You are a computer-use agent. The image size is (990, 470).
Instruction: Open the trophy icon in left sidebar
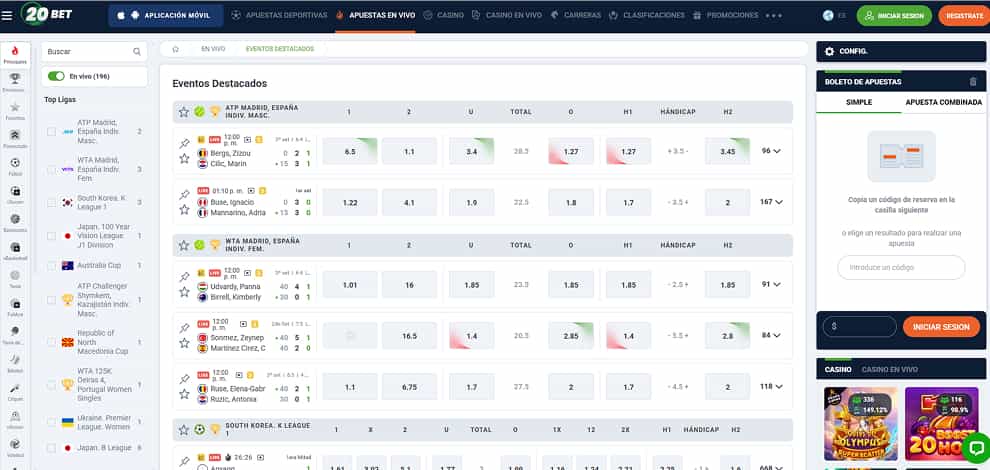point(15,79)
